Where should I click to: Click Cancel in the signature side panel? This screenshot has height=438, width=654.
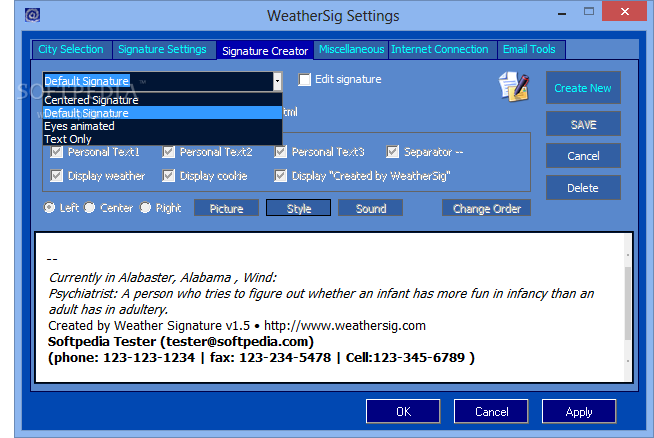coord(583,156)
